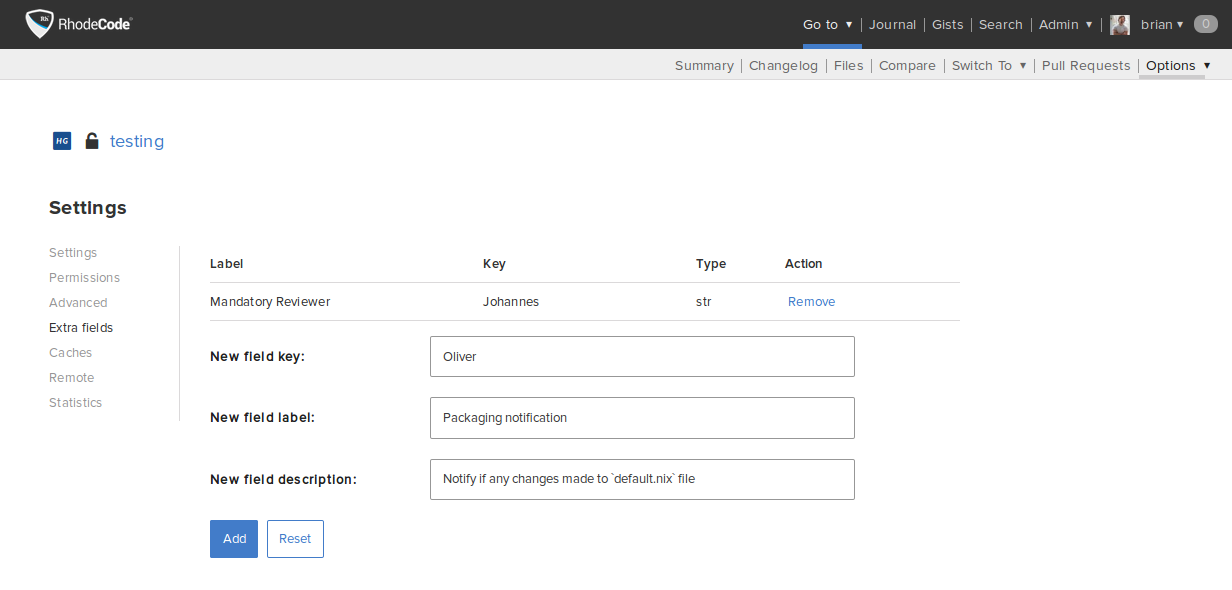
Task: Click the unlocked padlock icon
Action: (x=92, y=141)
